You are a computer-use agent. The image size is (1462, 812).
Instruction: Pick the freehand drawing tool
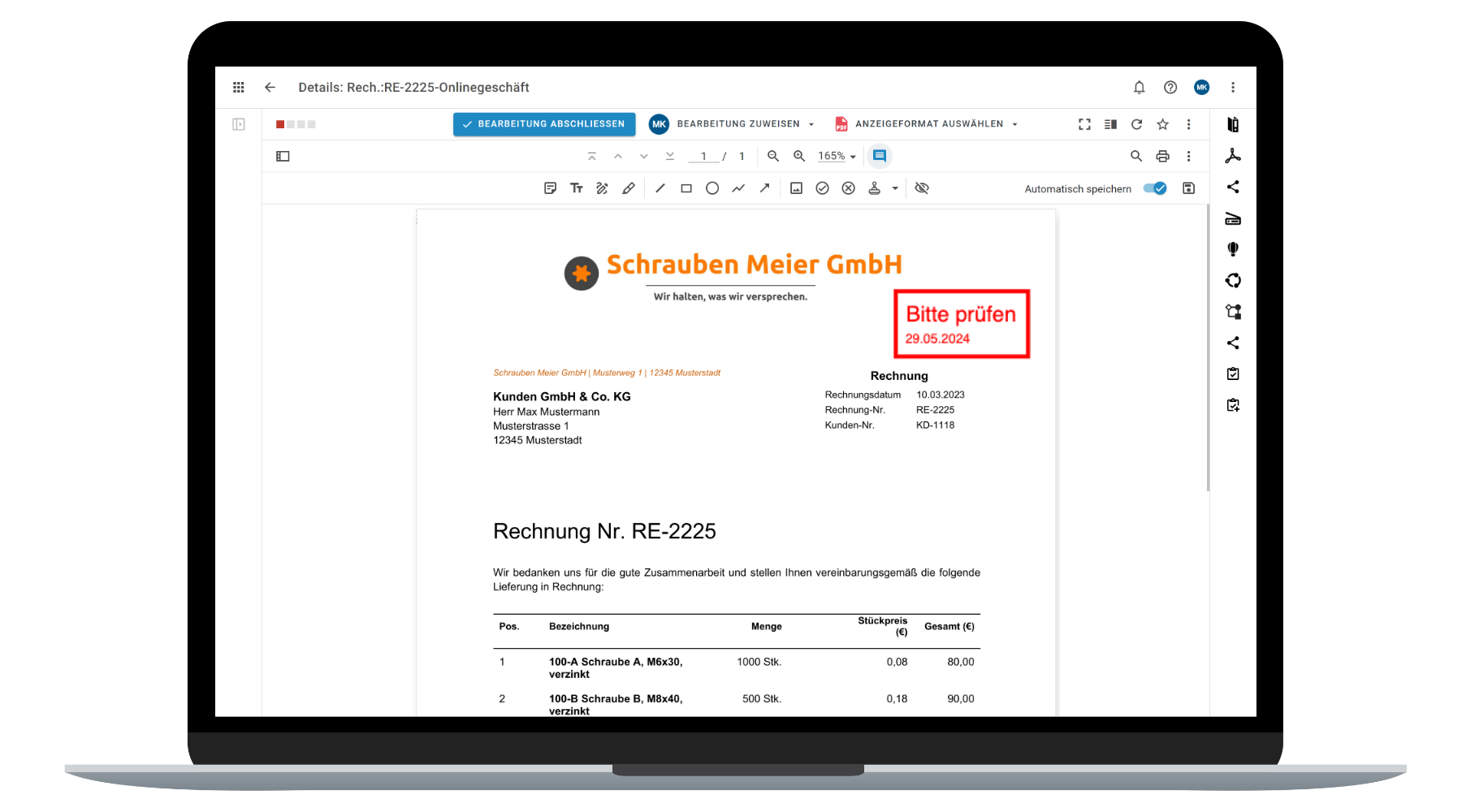click(x=602, y=188)
